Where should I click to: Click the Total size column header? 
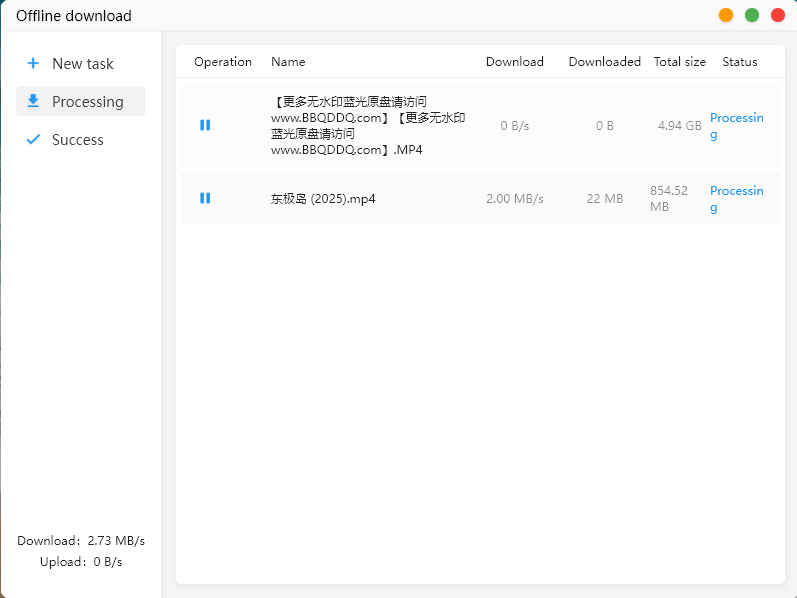[680, 62]
